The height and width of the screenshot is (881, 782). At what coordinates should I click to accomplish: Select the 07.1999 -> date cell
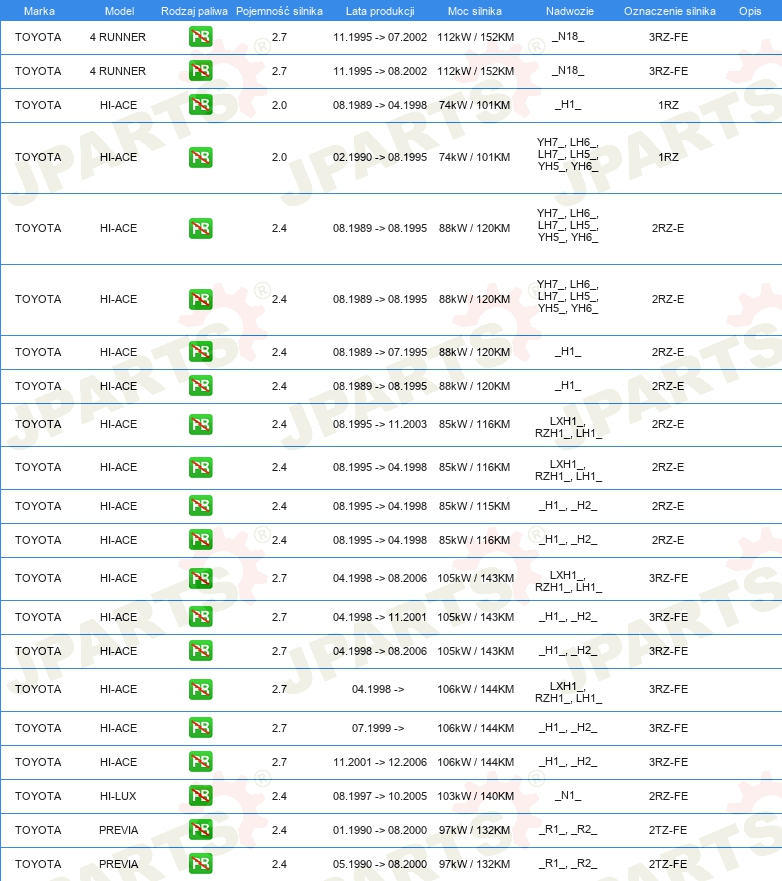tap(378, 728)
